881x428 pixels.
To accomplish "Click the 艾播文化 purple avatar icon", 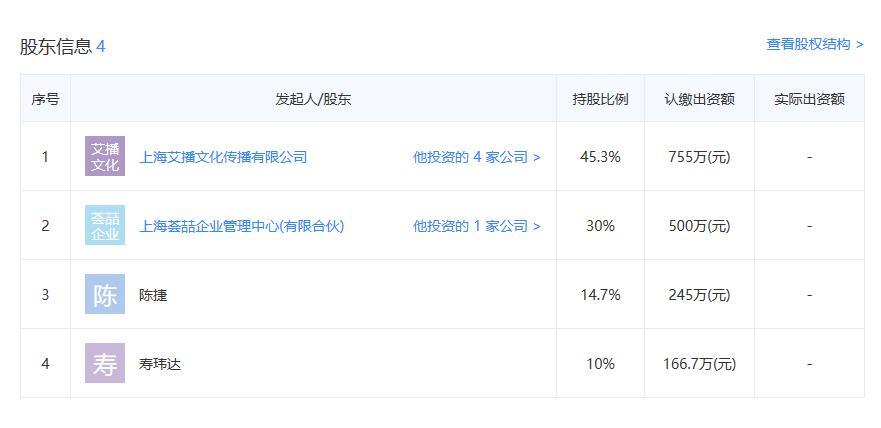I will pos(105,156).
